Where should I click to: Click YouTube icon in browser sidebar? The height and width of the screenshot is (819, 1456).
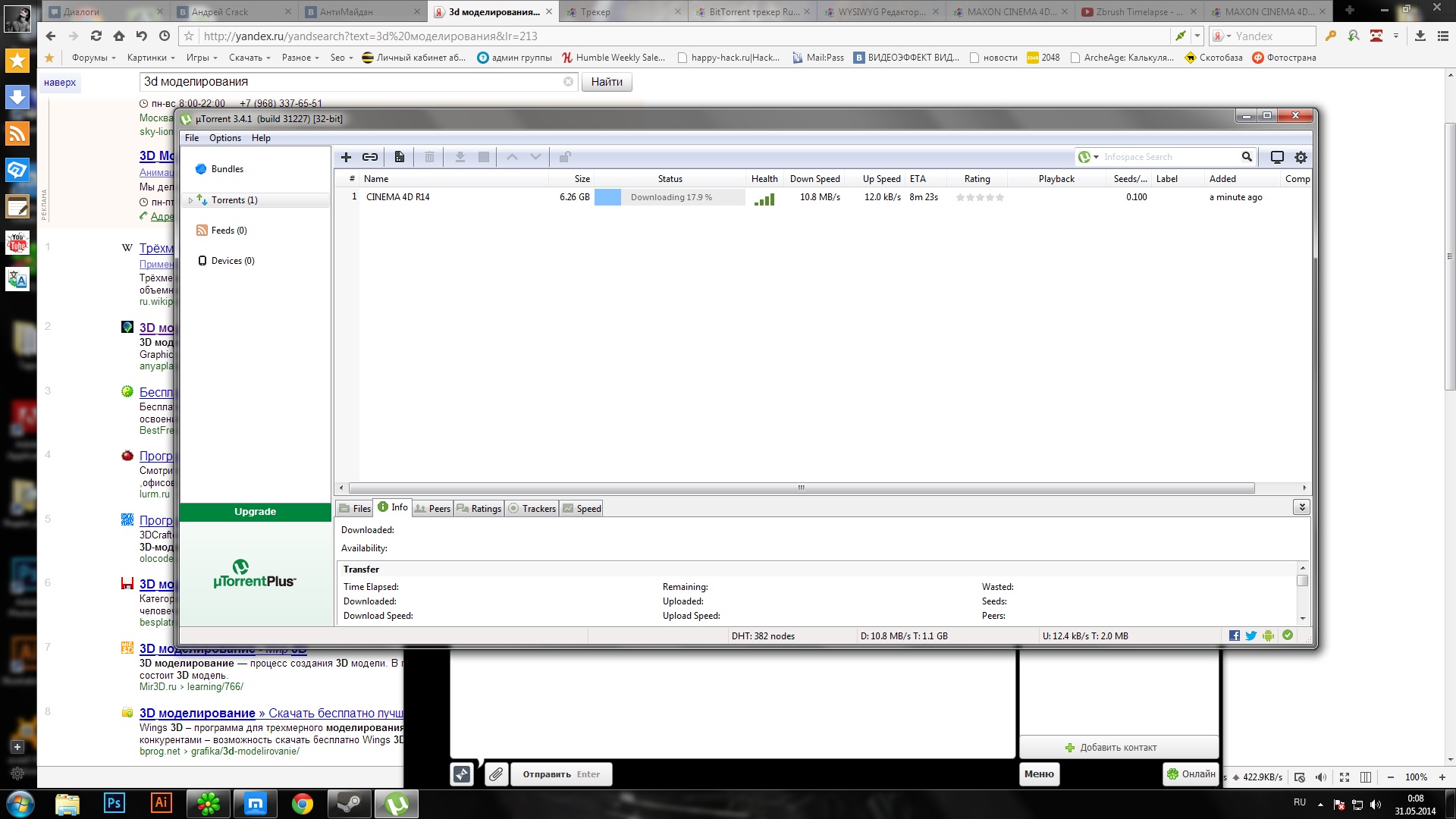point(17,243)
